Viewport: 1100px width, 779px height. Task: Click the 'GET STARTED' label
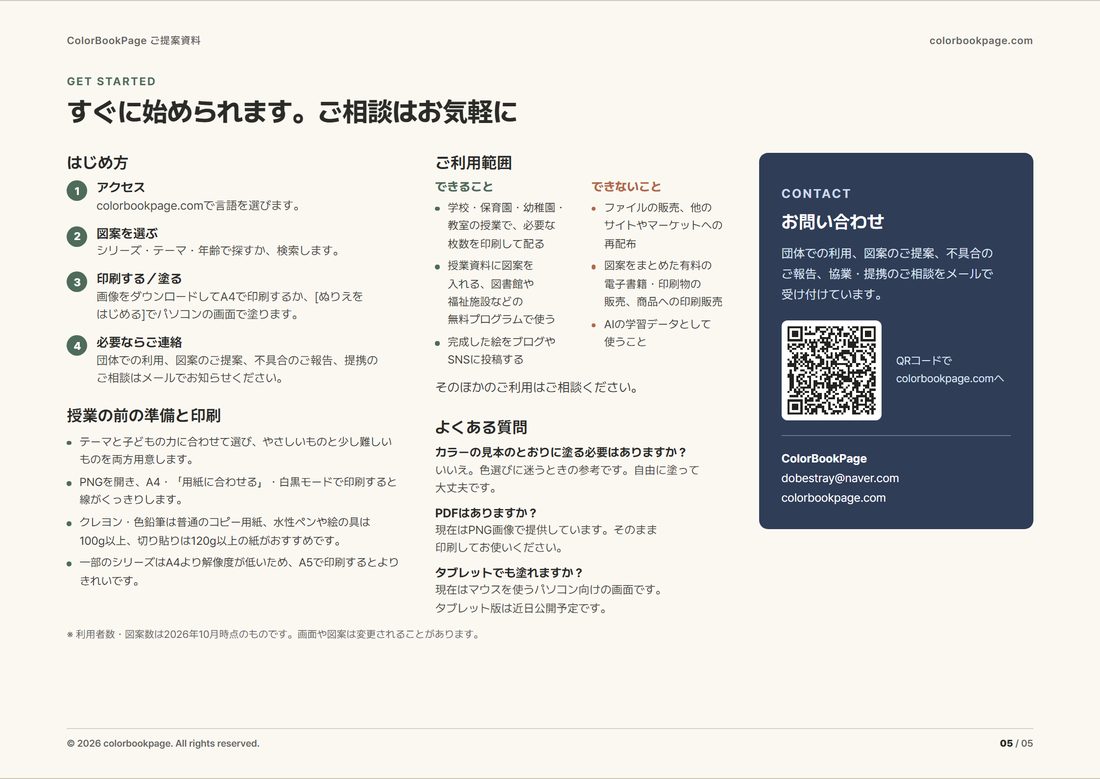pos(111,81)
